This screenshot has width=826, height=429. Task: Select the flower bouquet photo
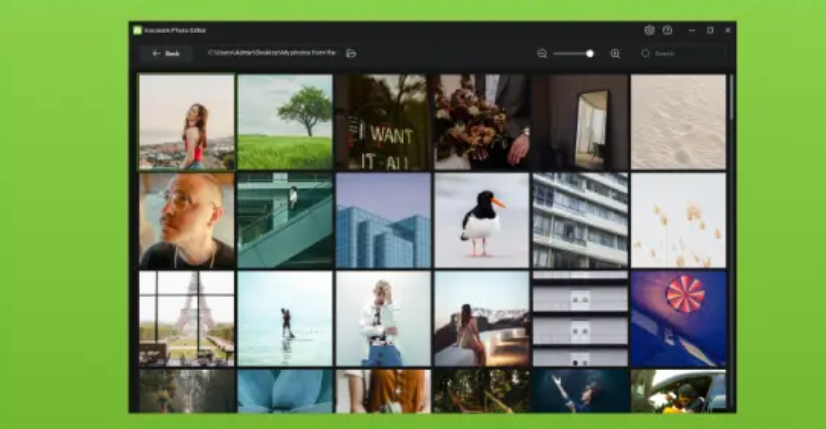[481, 122]
